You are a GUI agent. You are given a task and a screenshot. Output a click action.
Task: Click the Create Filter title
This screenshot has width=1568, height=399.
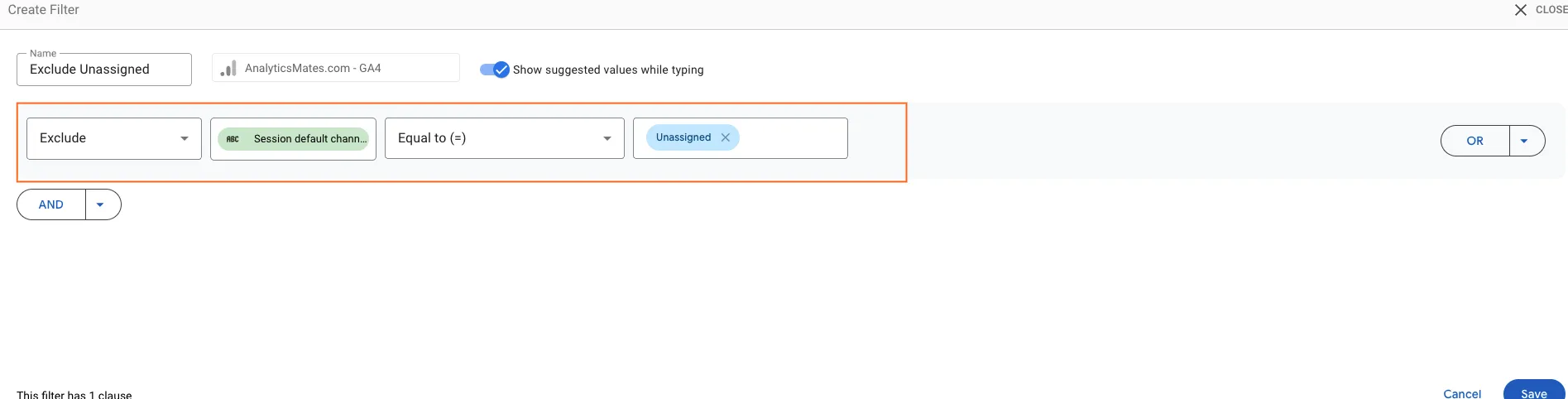click(44, 10)
